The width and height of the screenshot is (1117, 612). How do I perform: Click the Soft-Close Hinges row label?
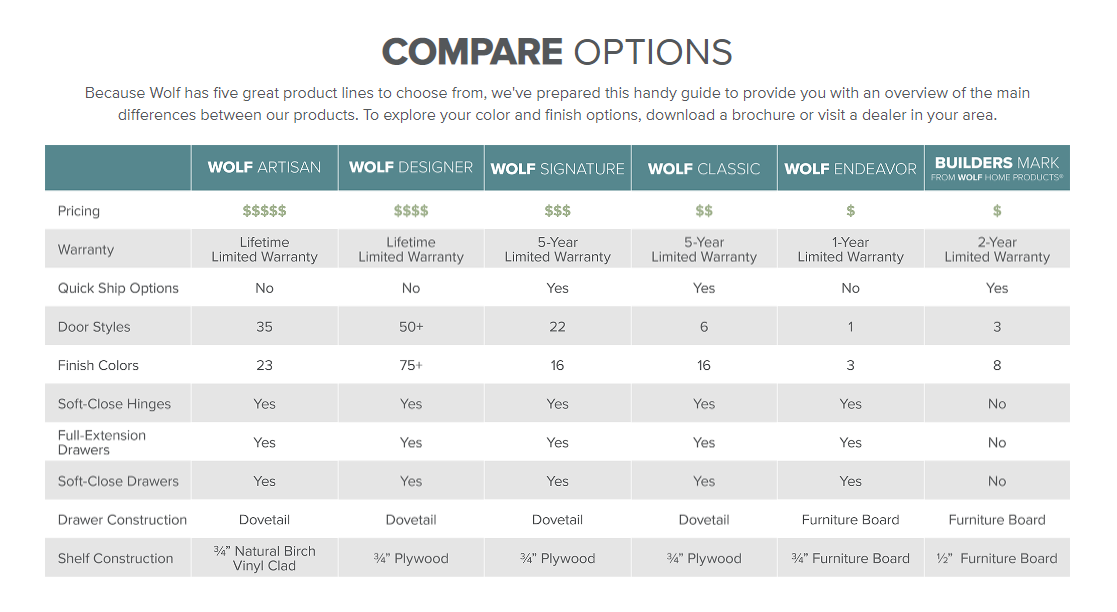tap(114, 404)
